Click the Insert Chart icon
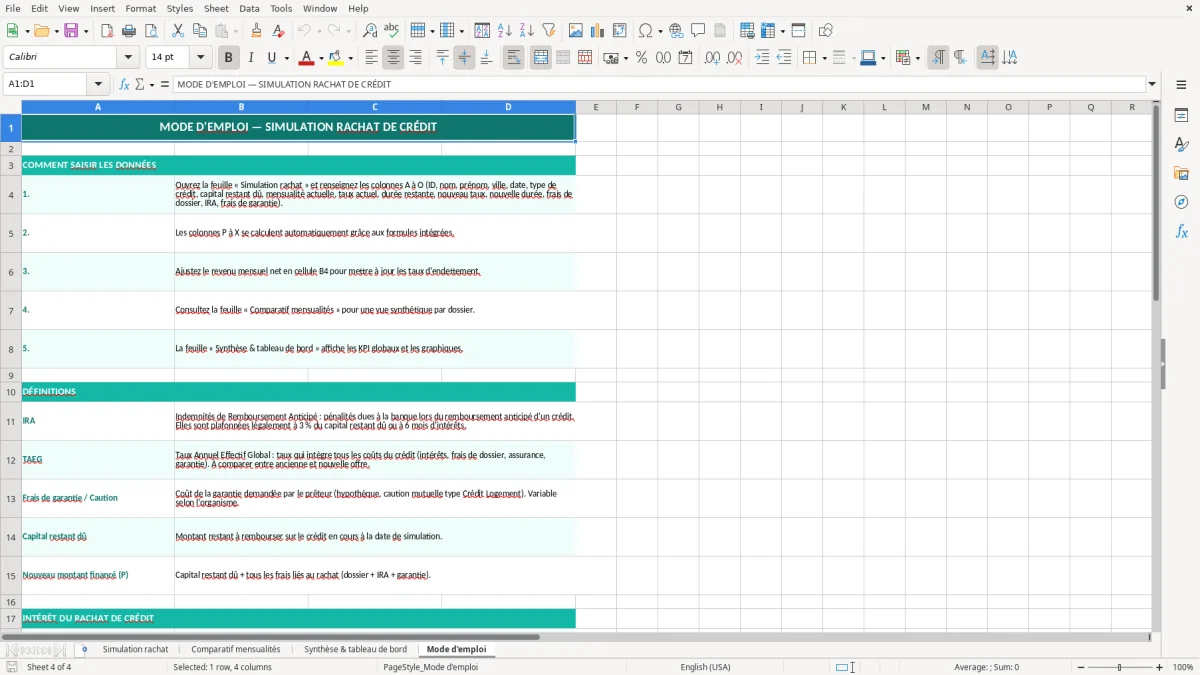 tap(597, 31)
